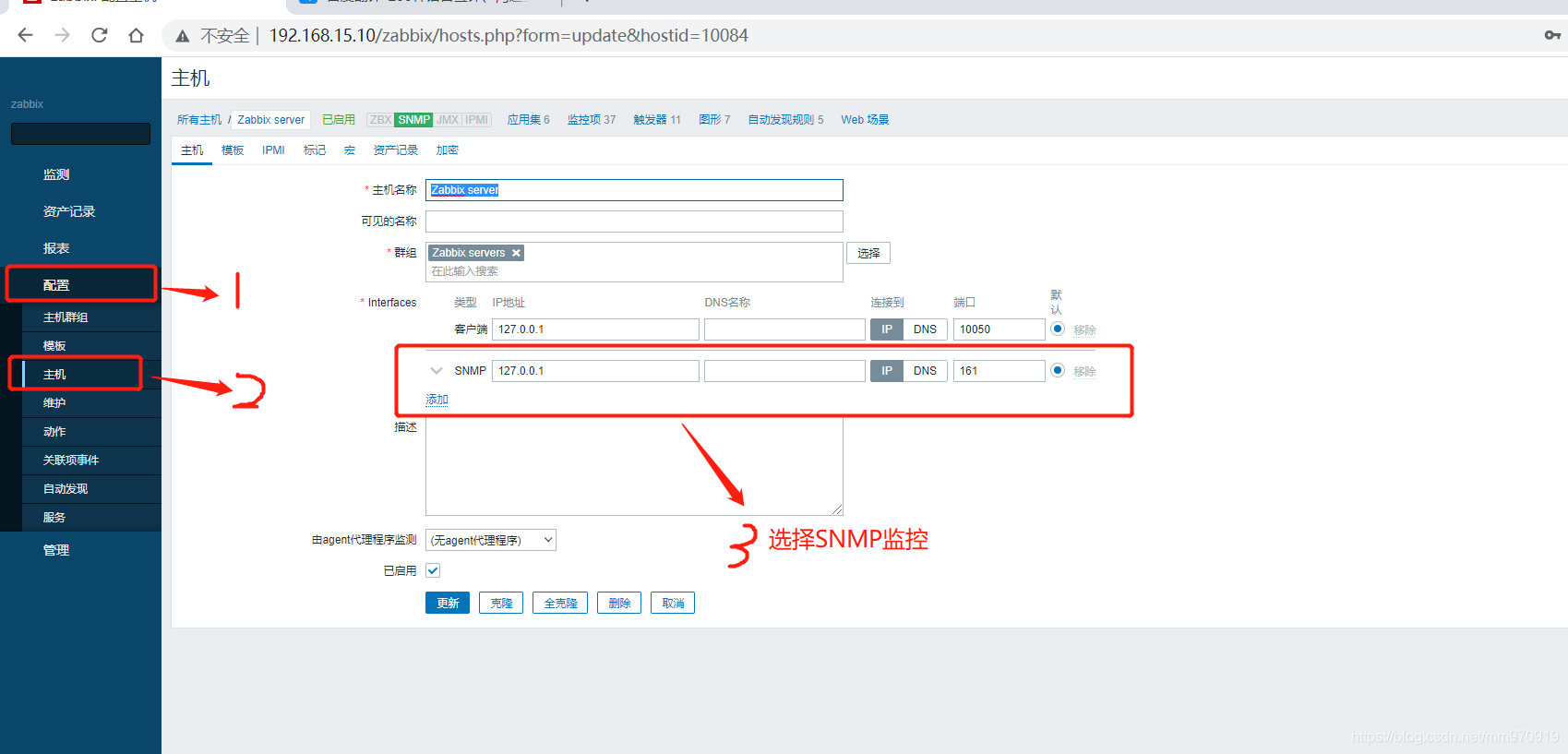
Task: Remove the agent interface via 移除
Action: tap(1084, 330)
